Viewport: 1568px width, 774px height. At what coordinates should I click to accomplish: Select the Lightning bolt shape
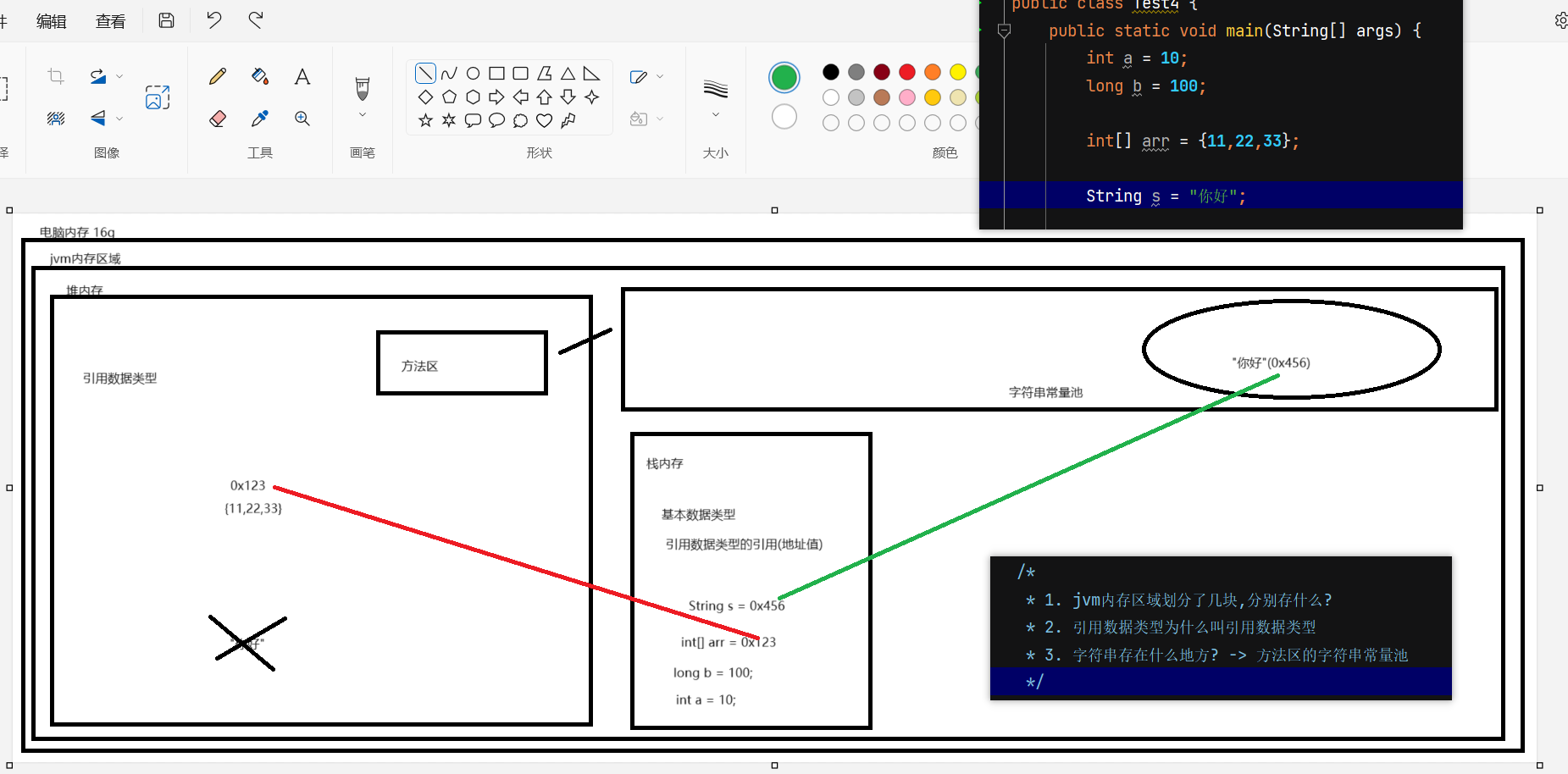pos(568,120)
